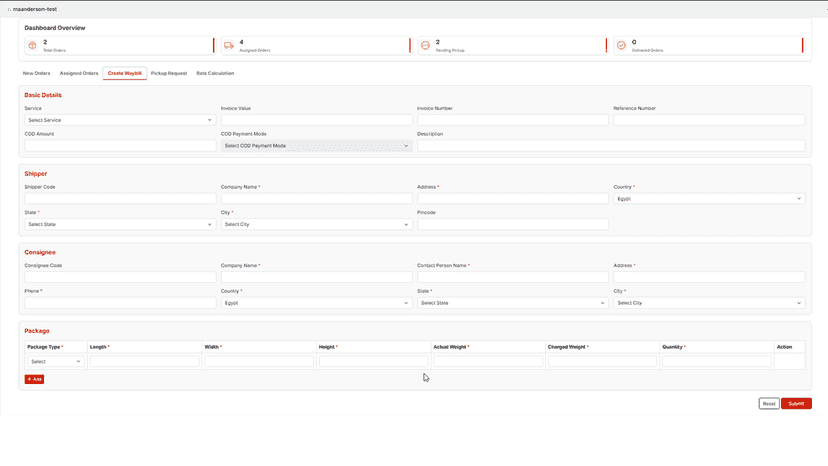Click the Shipper Code field
The image size is (828, 466).
pyautogui.click(x=120, y=199)
